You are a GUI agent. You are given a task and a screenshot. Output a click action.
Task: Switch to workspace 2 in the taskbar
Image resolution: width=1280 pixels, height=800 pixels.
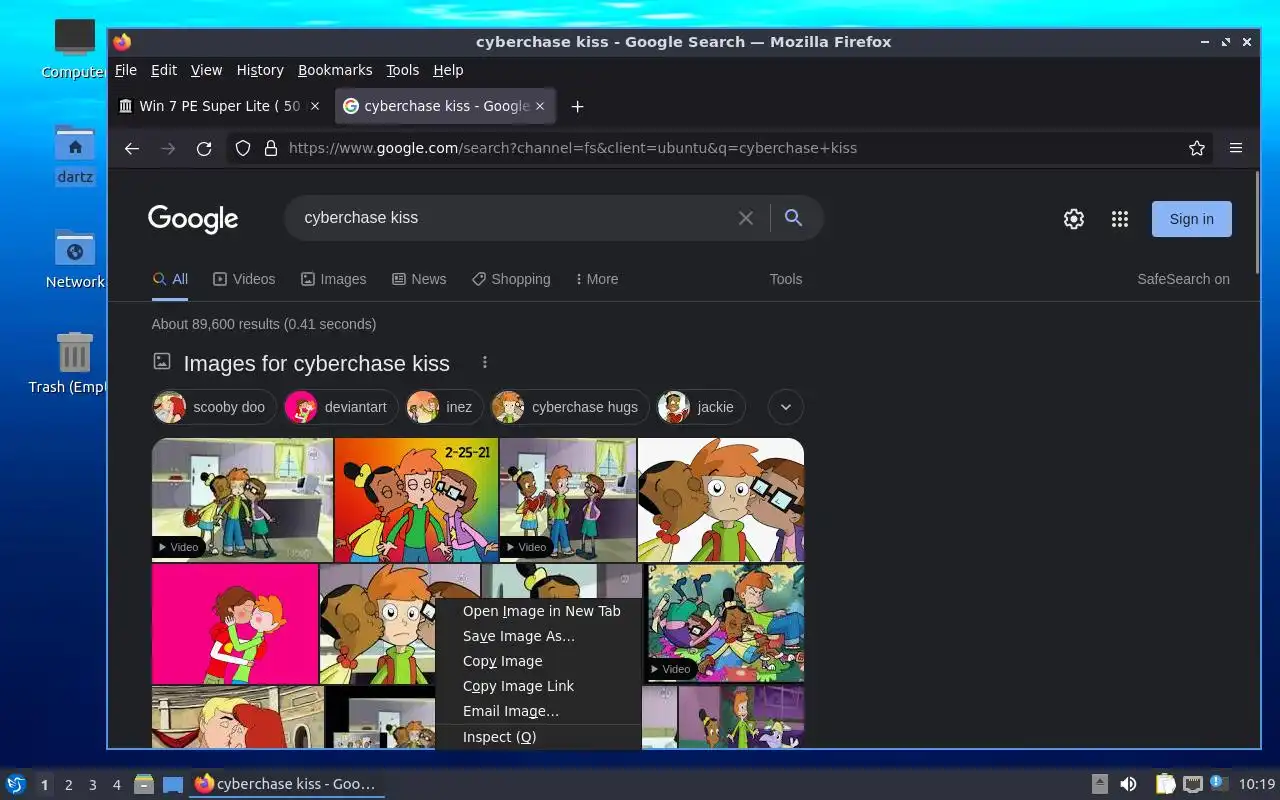[69, 785]
